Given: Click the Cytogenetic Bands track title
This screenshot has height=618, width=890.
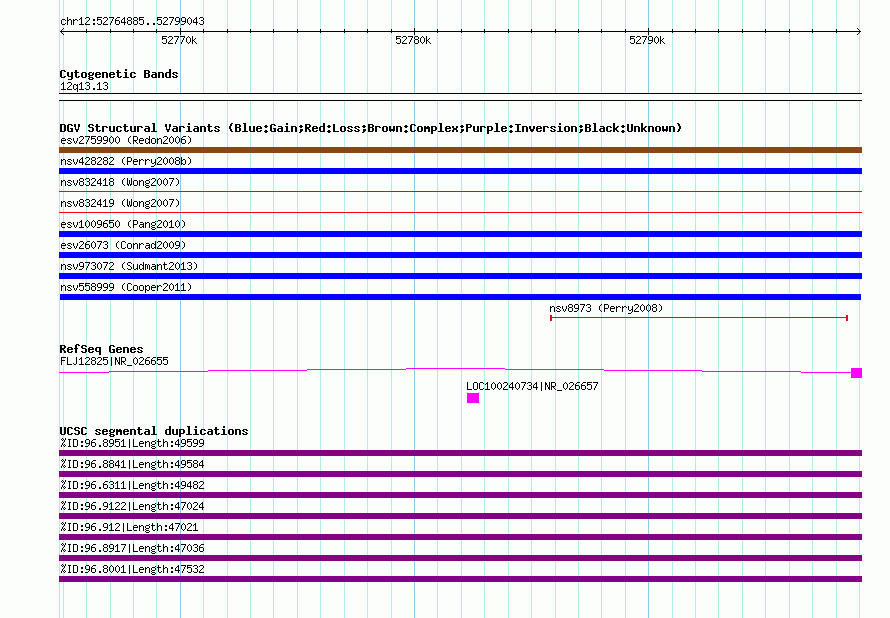Looking at the screenshot, I should [x=119, y=74].
